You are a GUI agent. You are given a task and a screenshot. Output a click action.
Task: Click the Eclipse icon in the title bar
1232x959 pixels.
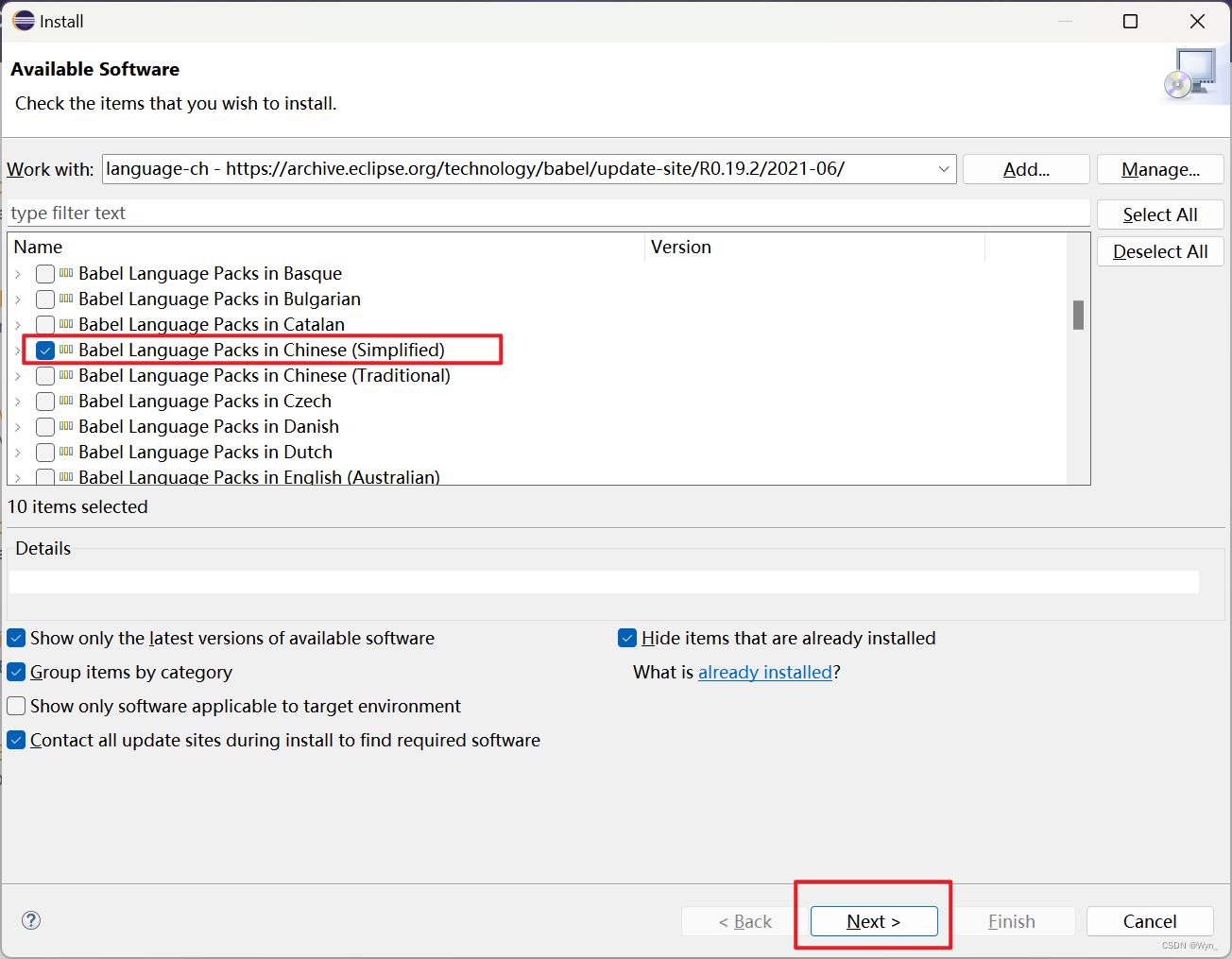[x=24, y=21]
